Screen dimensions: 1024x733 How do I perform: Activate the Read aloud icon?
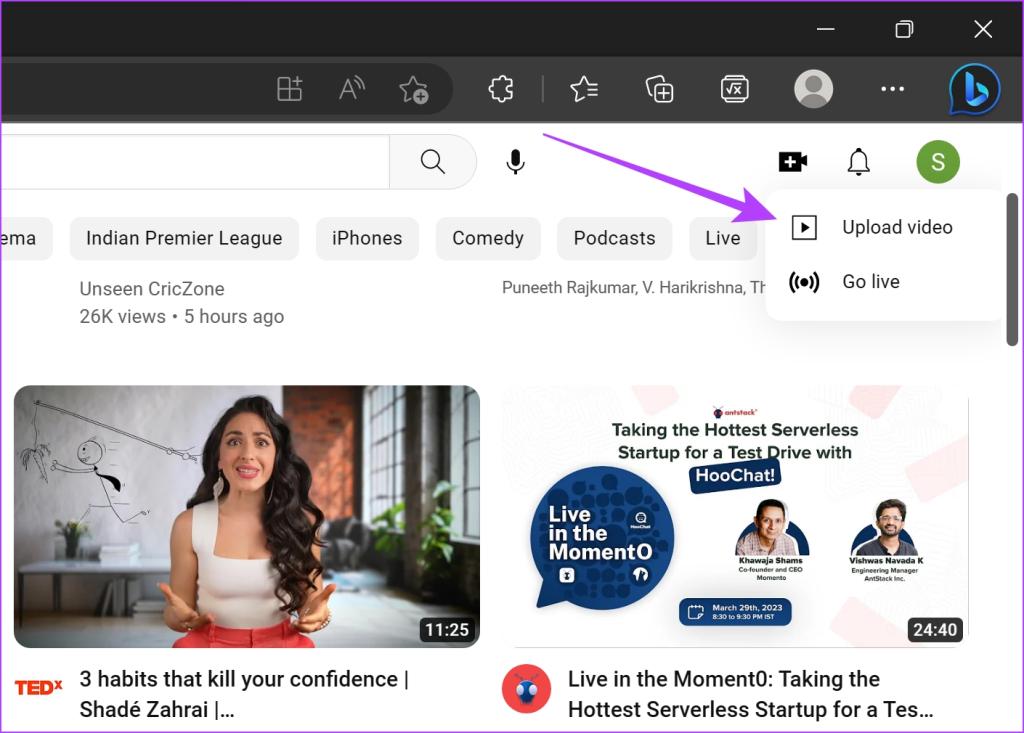[x=351, y=89]
